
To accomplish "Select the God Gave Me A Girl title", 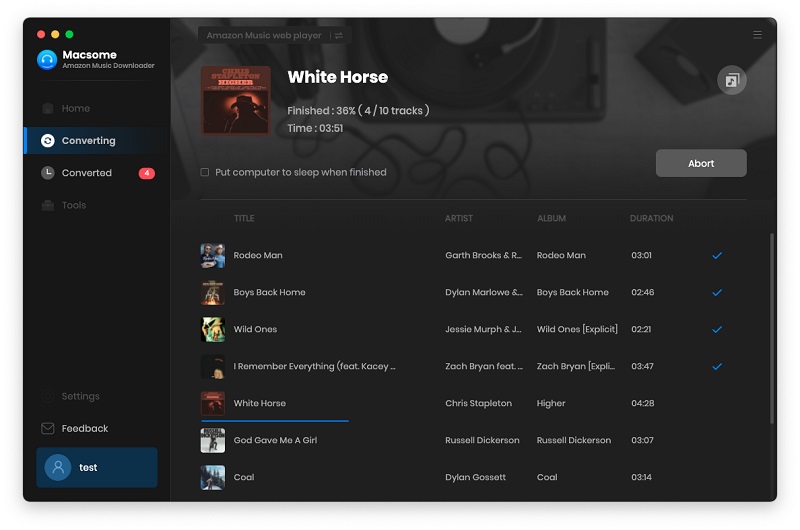I will point(275,440).
